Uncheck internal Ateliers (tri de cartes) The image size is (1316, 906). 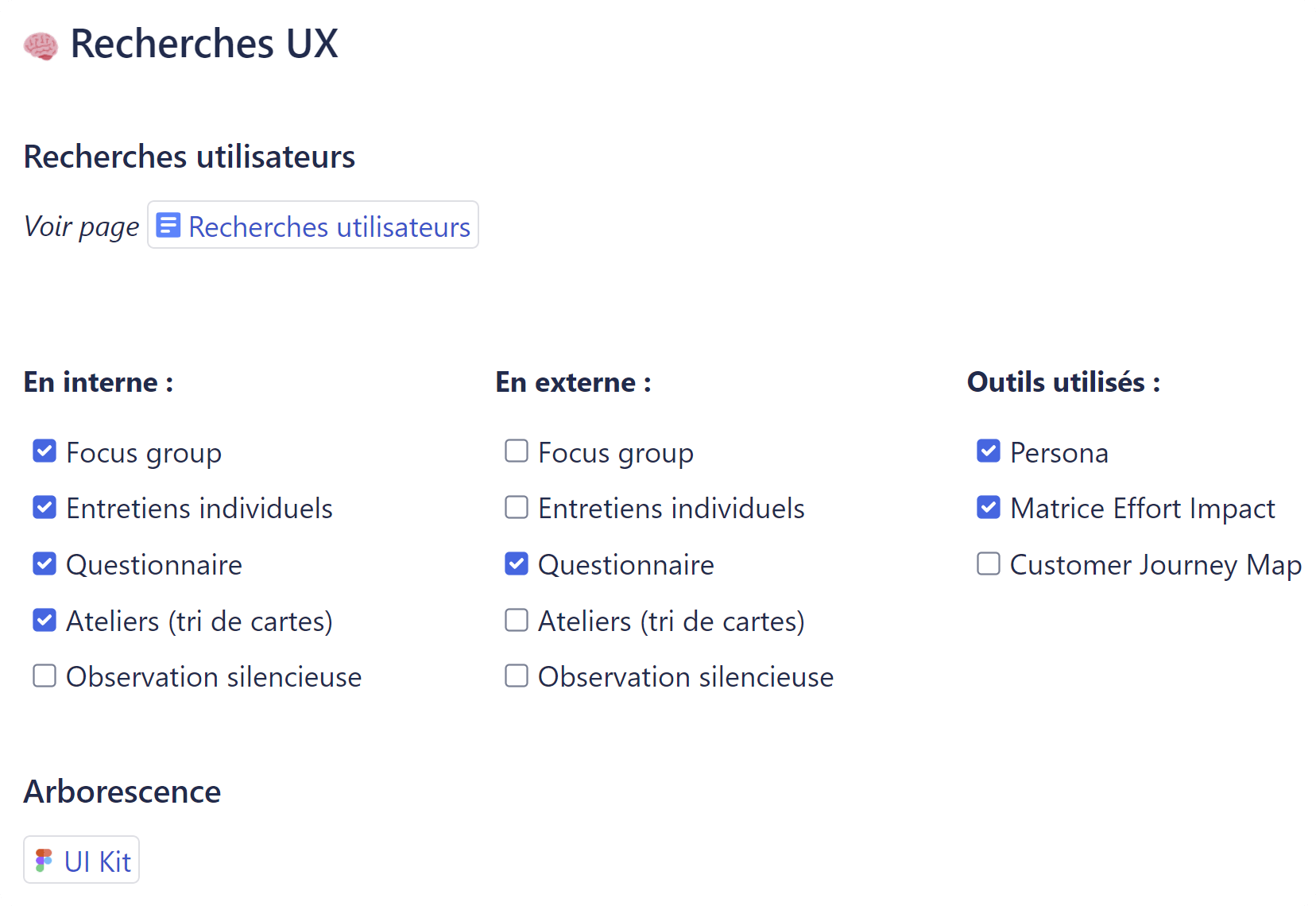[45, 620]
